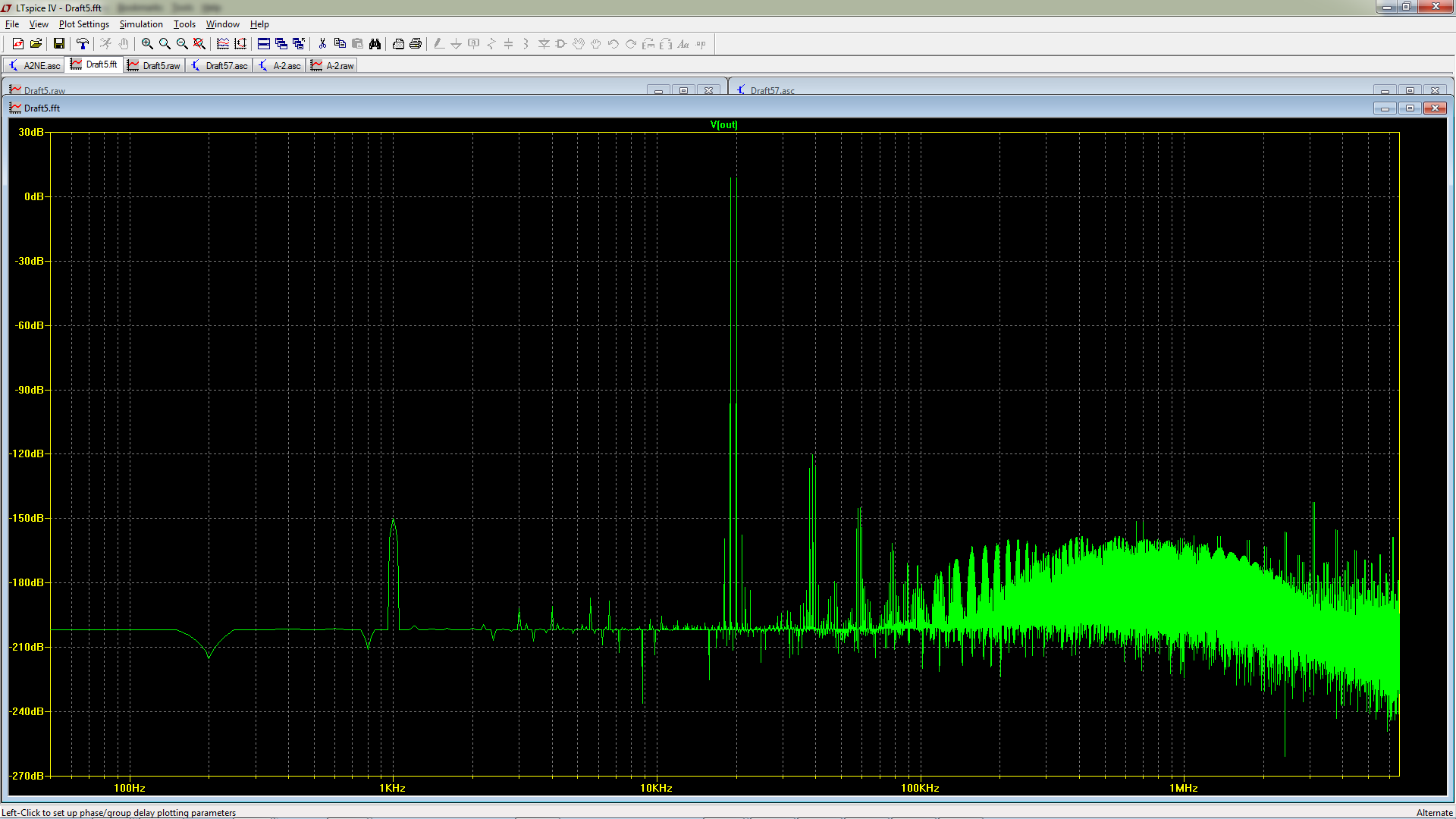Viewport: 1456px width, 819px height.
Task: Open the Tools menu
Action: (184, 24)
